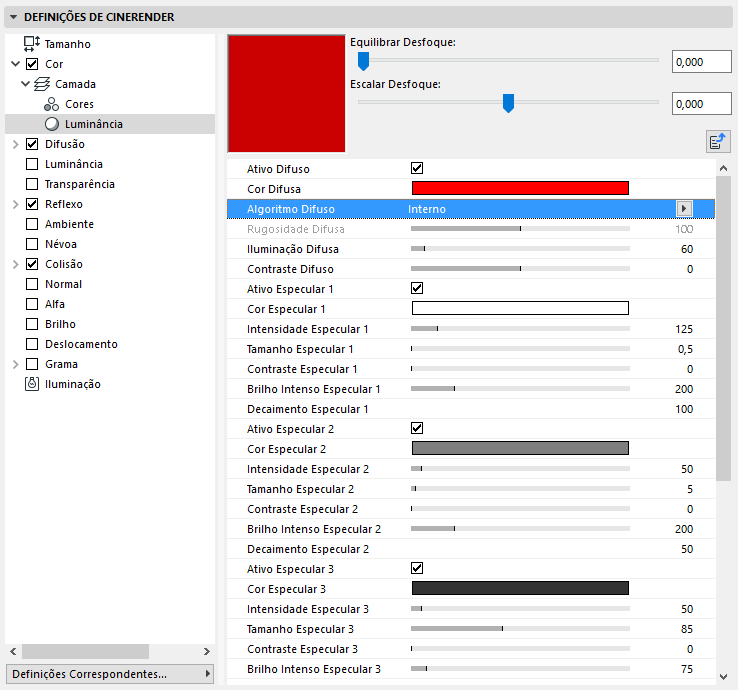
Task: Expand the Reflexo tree node
Action: pos(16,204)
